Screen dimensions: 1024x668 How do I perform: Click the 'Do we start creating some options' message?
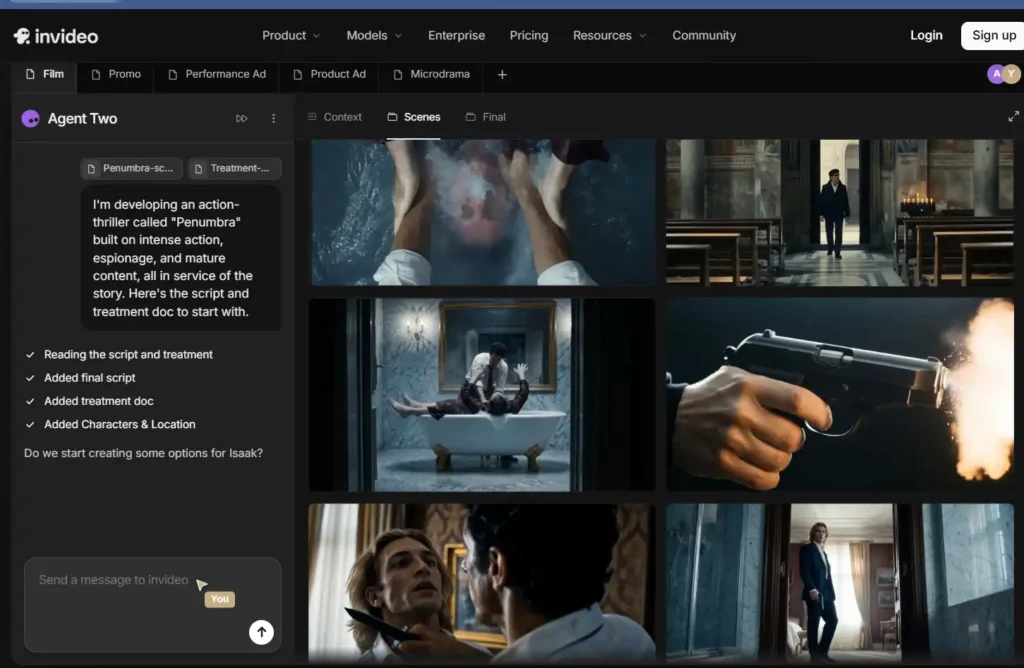(143, 453)
